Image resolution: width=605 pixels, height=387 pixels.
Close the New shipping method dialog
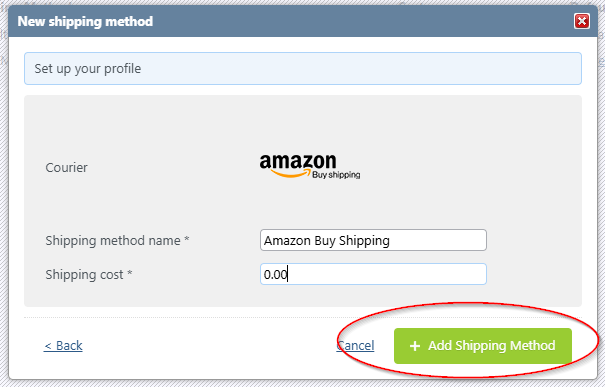click(x=581, y=21)
